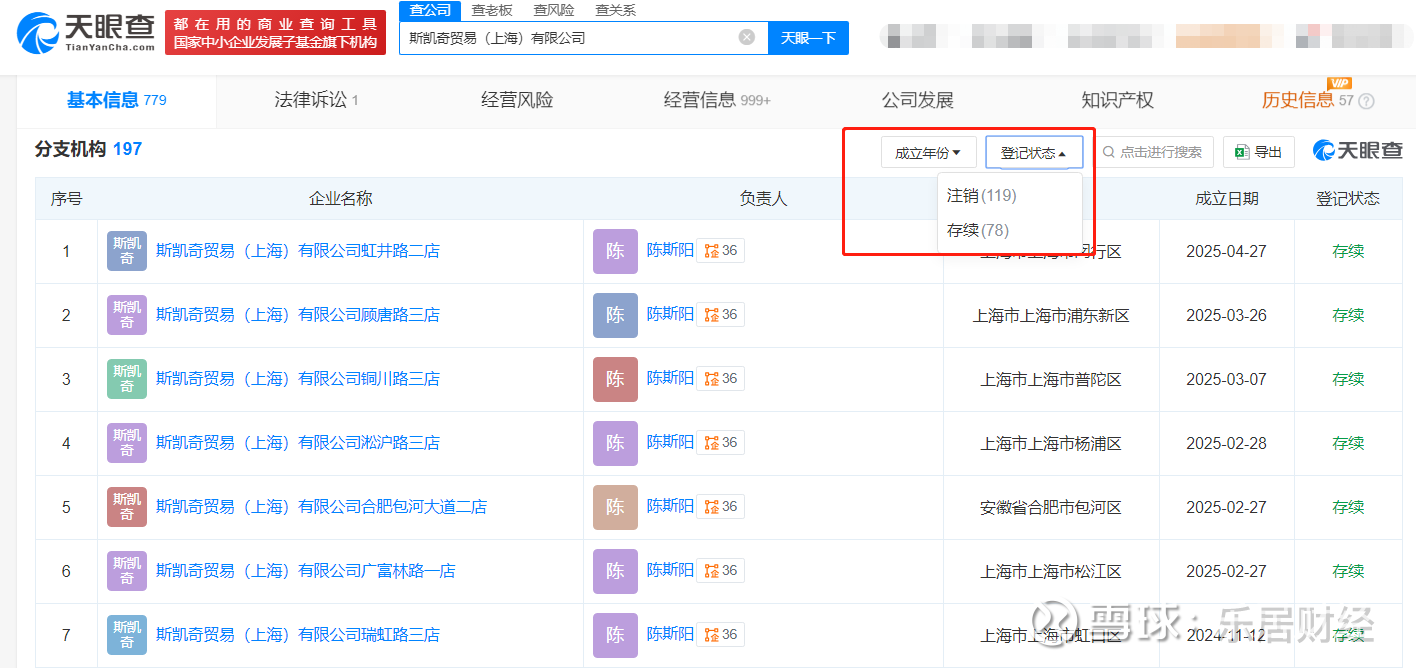Open 斯凯奇贸易（上海）有限公司瑞虹路三店 link
The height and width of the screenshot is (668, 1416).
point(298,635)
